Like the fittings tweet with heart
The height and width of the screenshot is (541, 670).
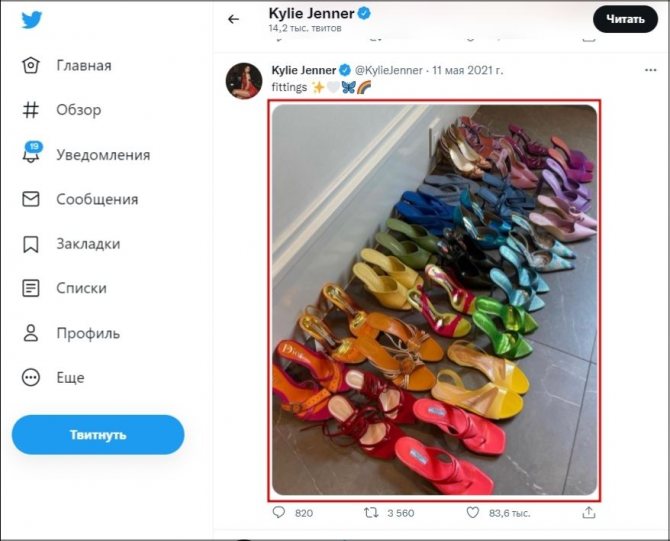pos(473,512)
